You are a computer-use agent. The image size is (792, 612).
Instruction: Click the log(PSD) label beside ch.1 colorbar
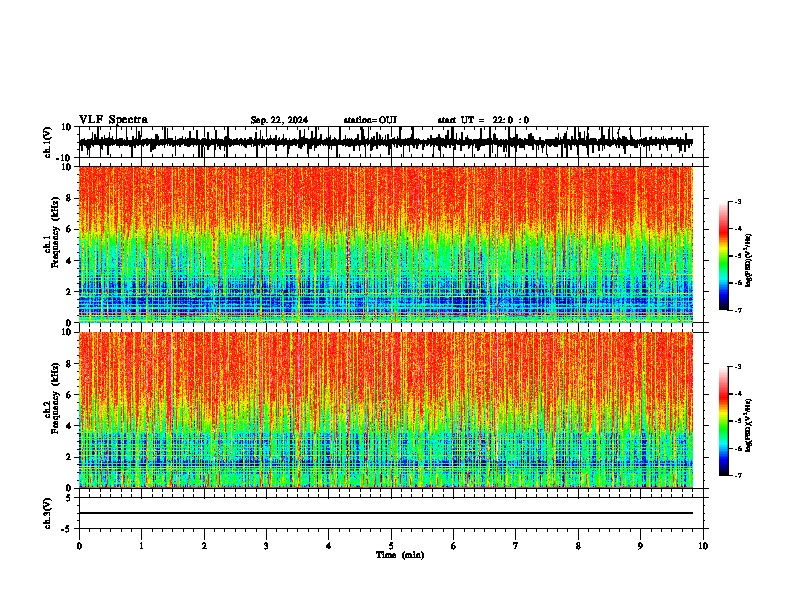click(x=749, y=260)
